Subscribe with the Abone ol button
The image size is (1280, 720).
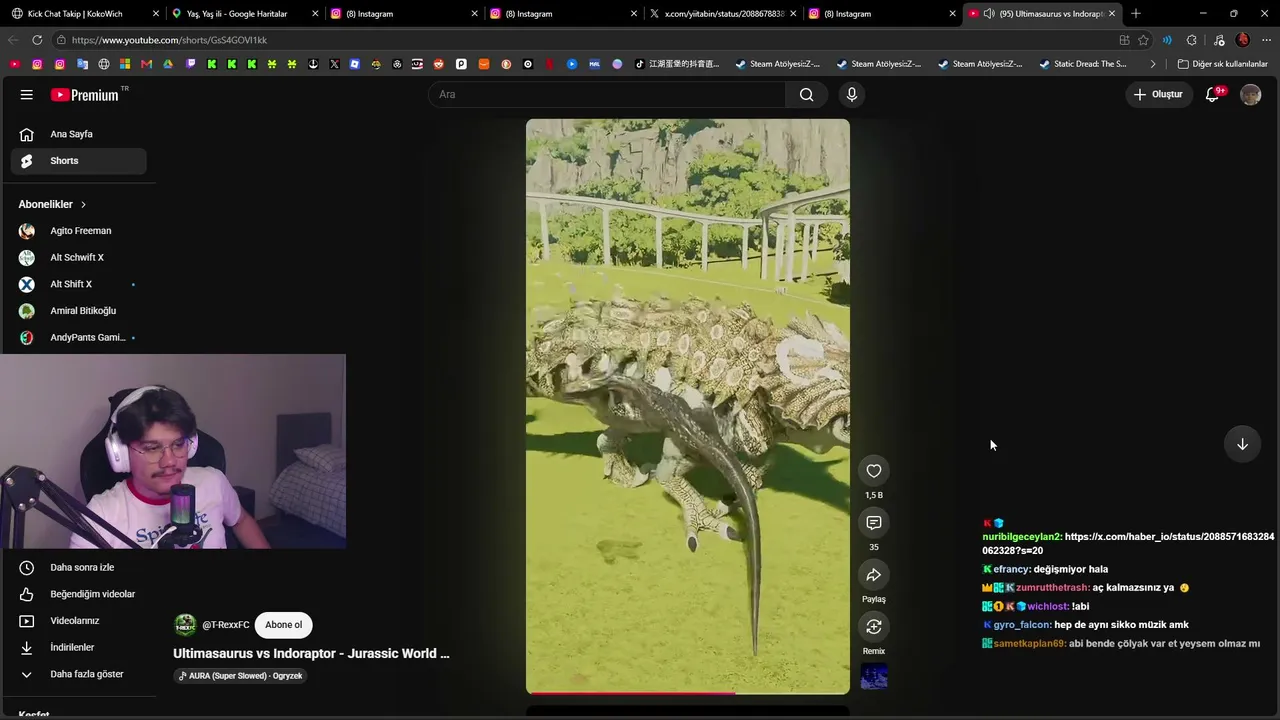pyautogui.click(x=283, y=625)
